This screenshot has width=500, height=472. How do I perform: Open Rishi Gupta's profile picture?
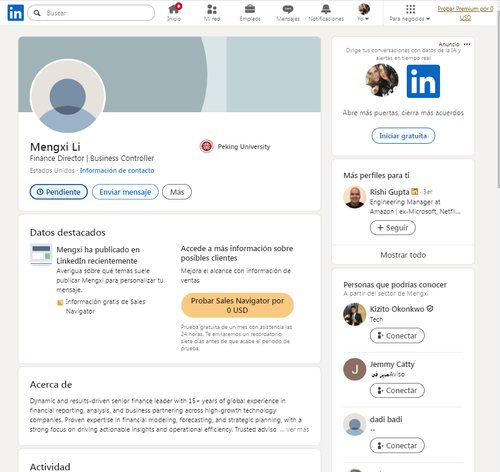tap(355, 197)
